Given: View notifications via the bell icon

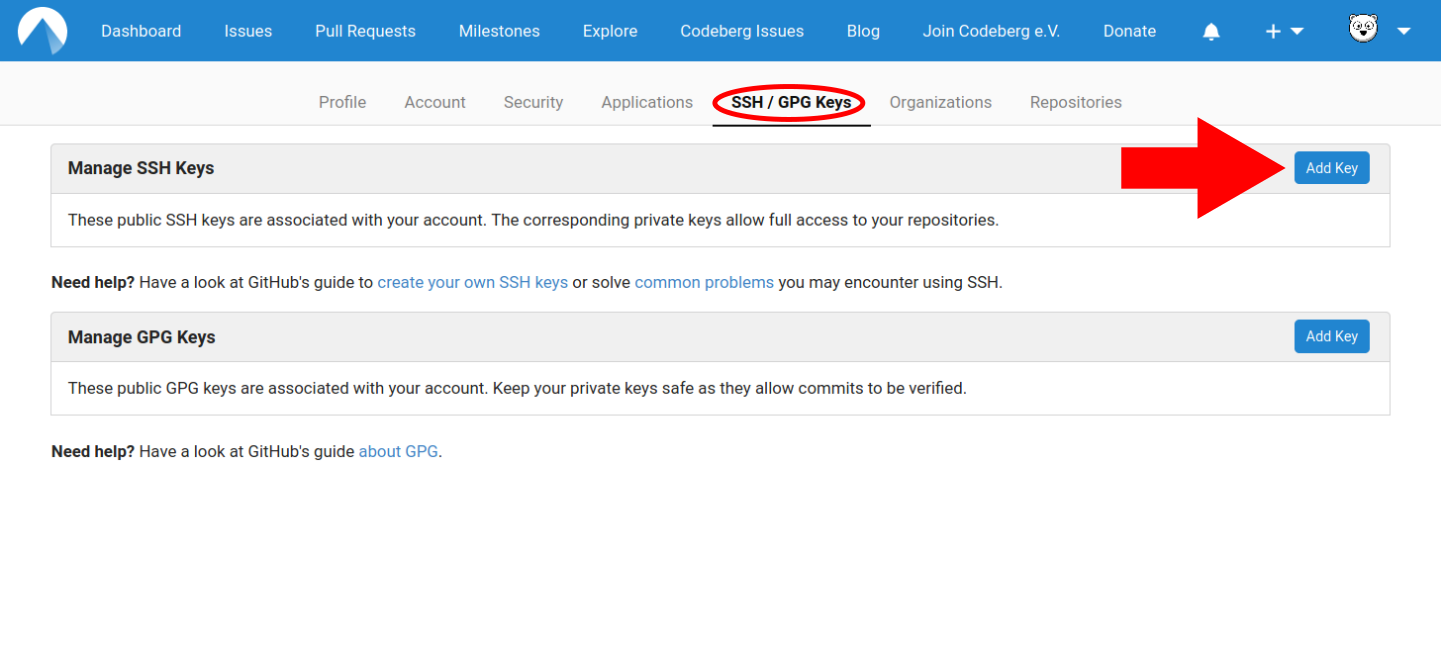Looking at the screenshot, I should (x=1211, y=30).
